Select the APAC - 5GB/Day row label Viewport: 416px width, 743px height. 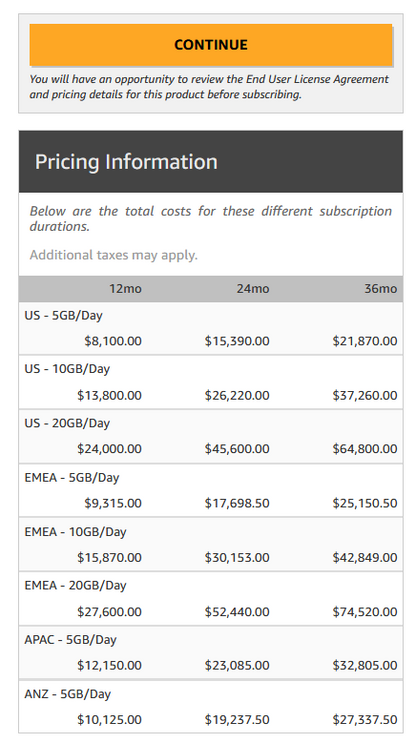pyautogui.click(x=71, y=640)
